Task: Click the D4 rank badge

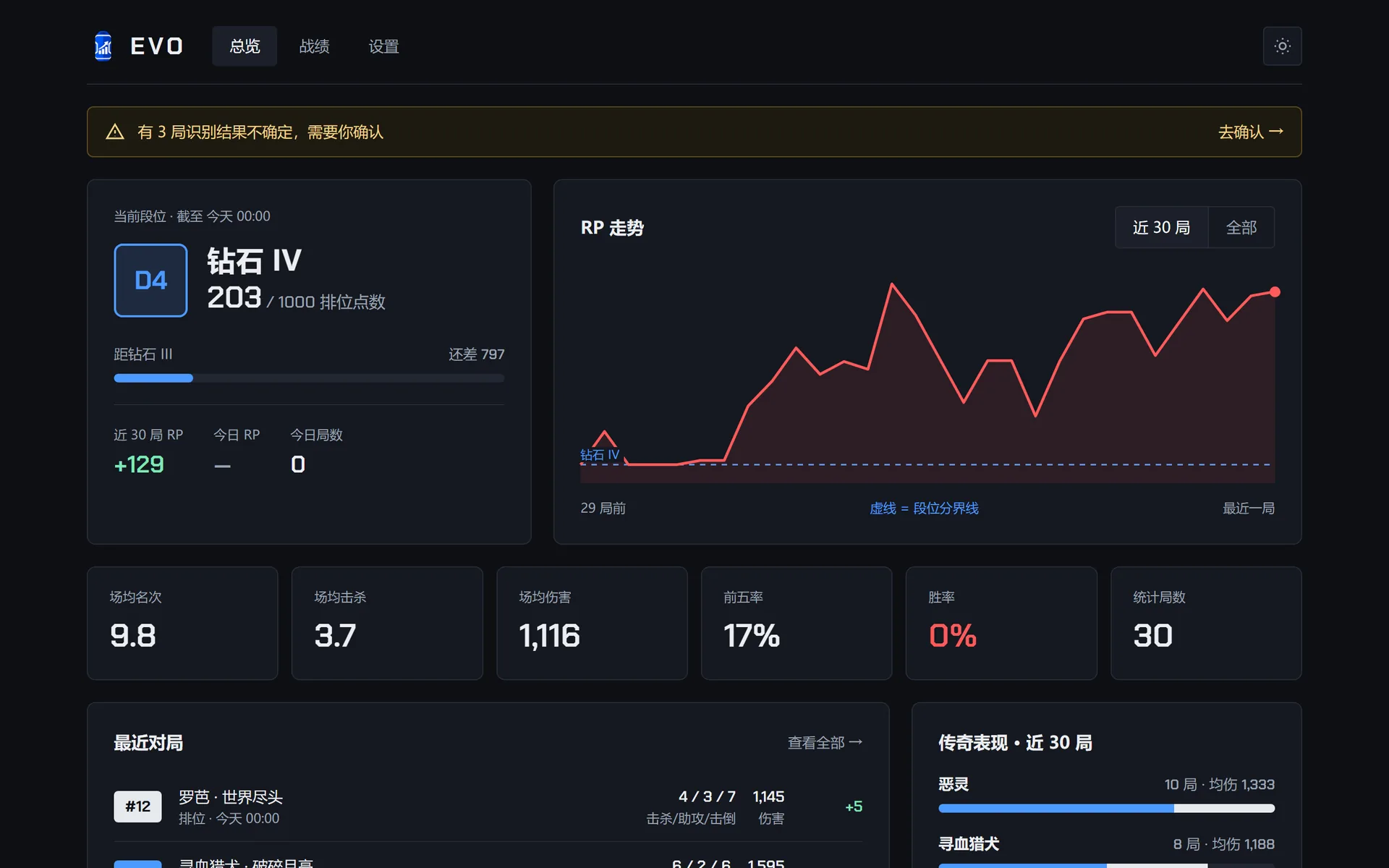Action: (150, 281)
